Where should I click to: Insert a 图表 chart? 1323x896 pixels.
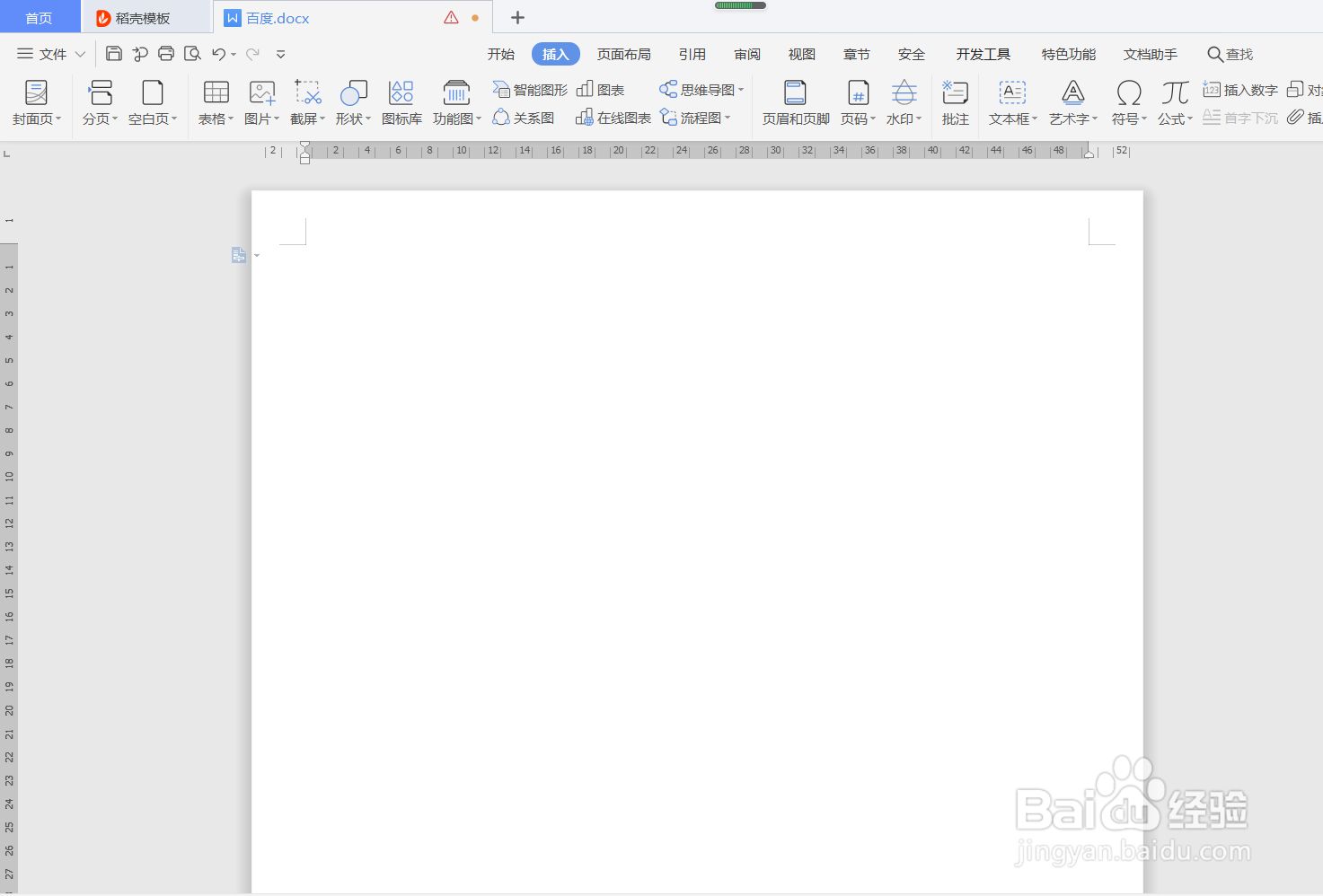600,90
